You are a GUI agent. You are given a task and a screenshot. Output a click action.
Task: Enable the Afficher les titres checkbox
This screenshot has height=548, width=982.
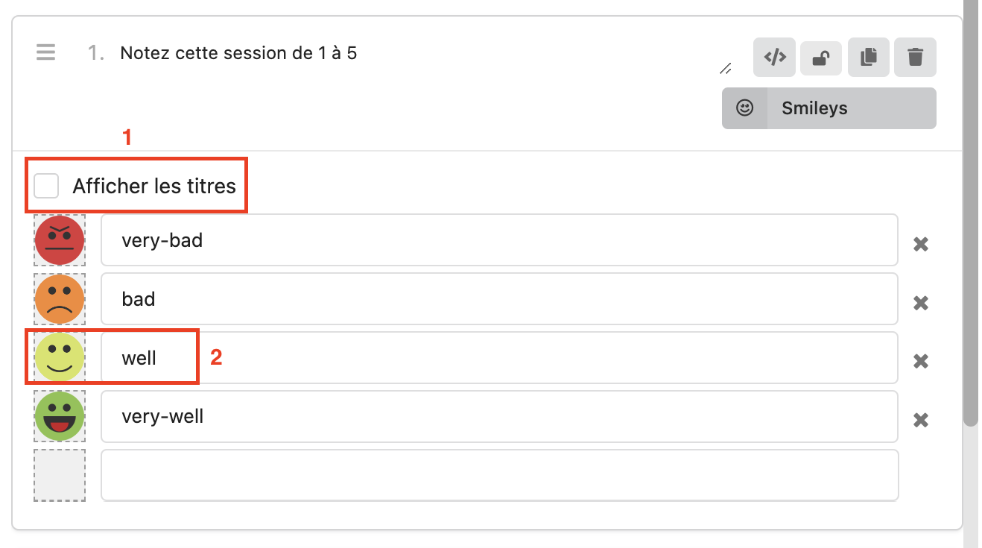(x=47, y=186)
